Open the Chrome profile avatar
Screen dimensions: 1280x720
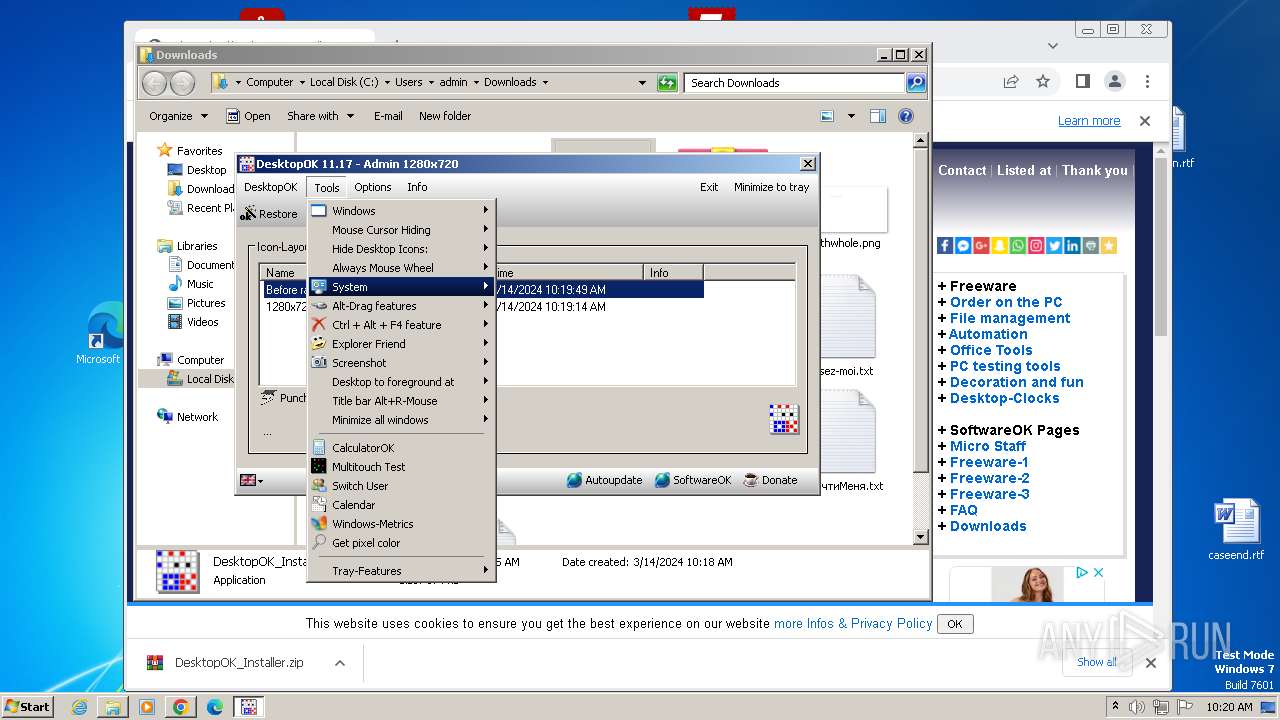pos(1114,81)
